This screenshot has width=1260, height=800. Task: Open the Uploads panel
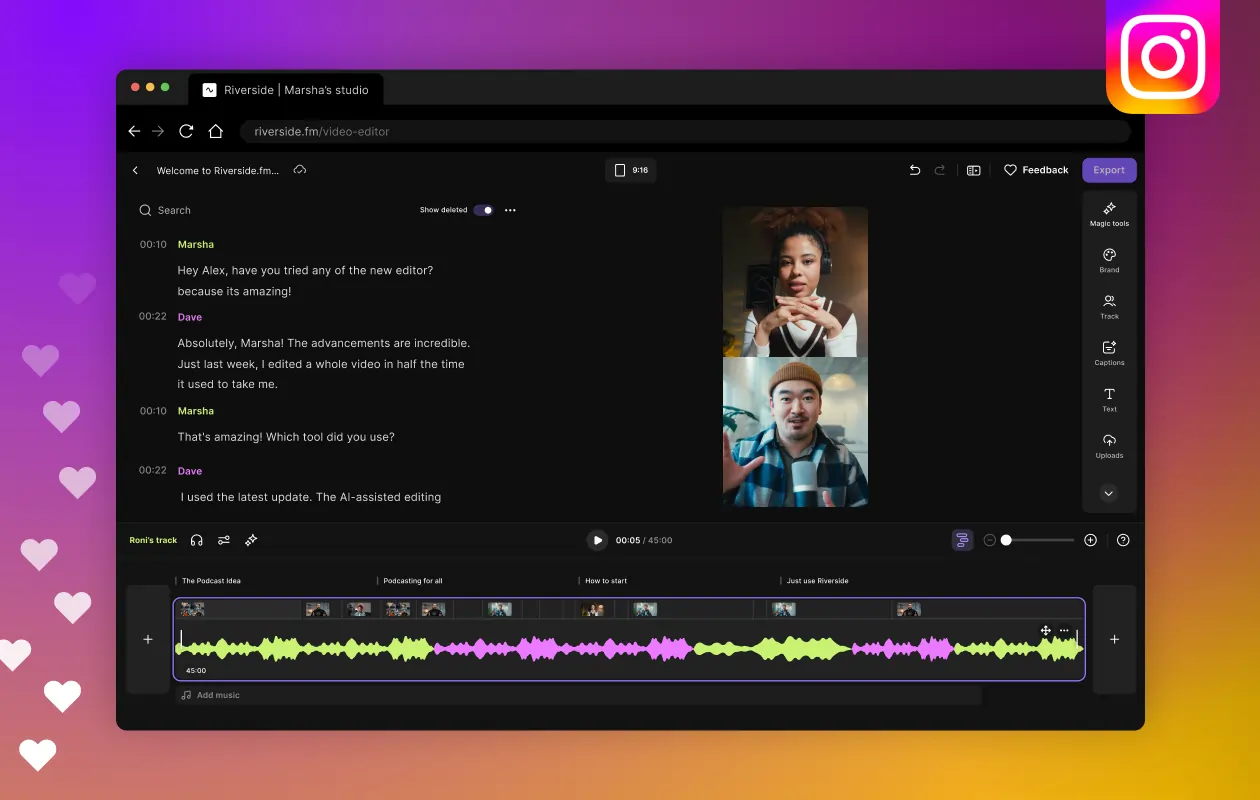pos(1109,446)
